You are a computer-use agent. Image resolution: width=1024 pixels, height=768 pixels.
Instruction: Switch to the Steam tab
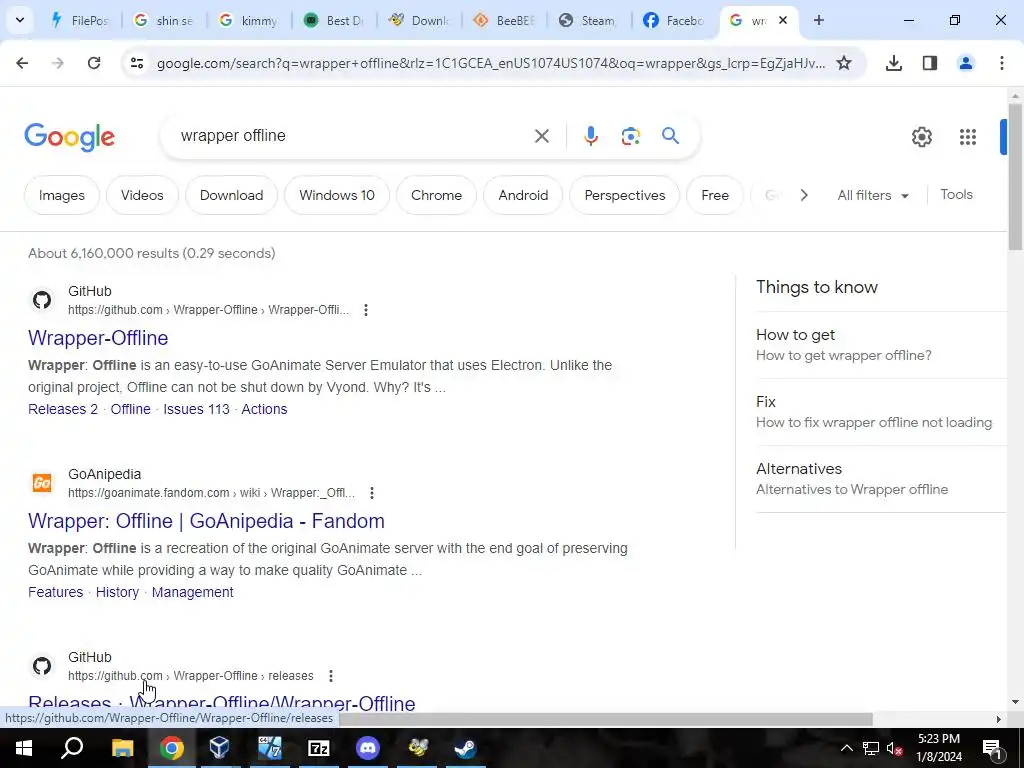[589, 20]
